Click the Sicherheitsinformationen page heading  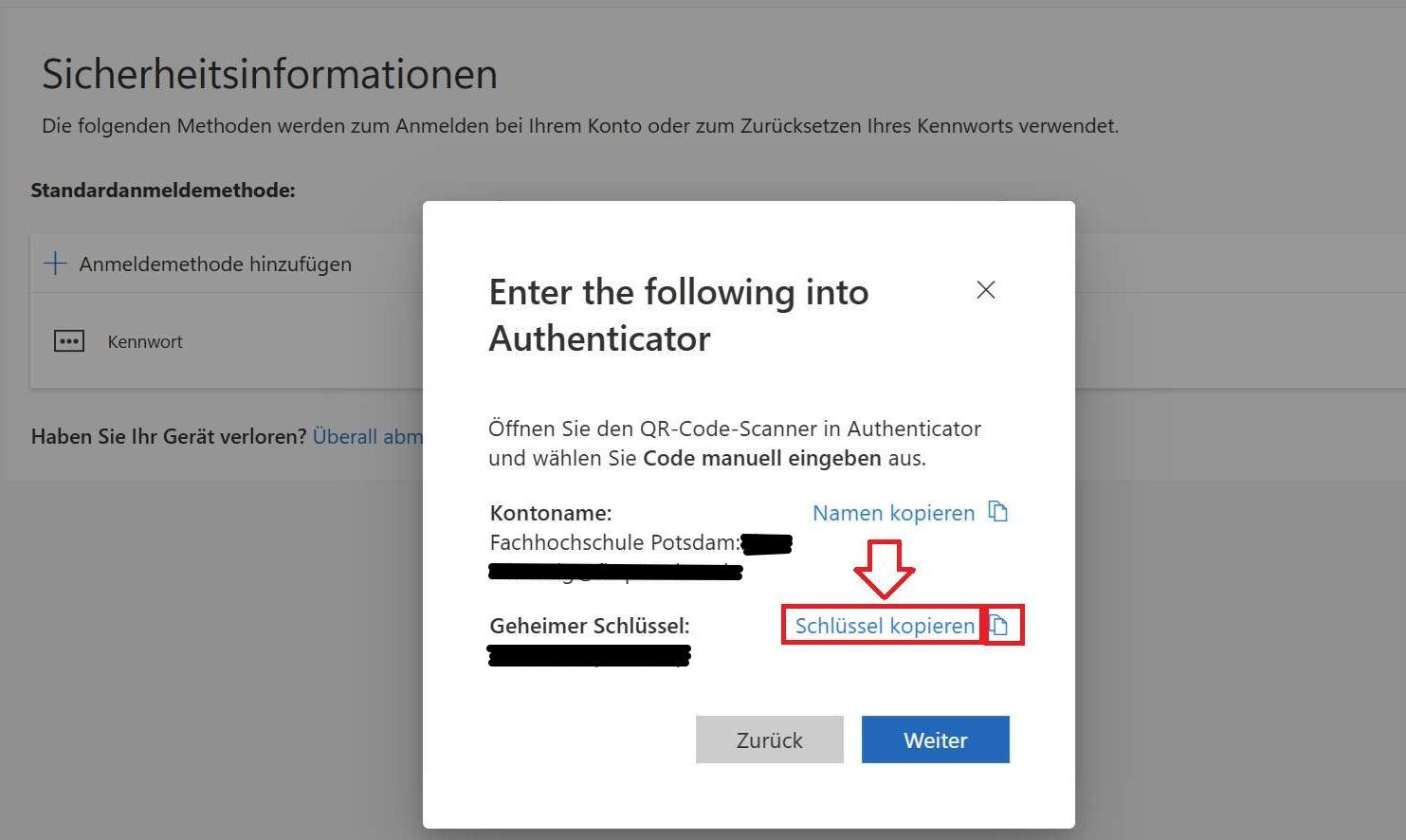[269, 74]
